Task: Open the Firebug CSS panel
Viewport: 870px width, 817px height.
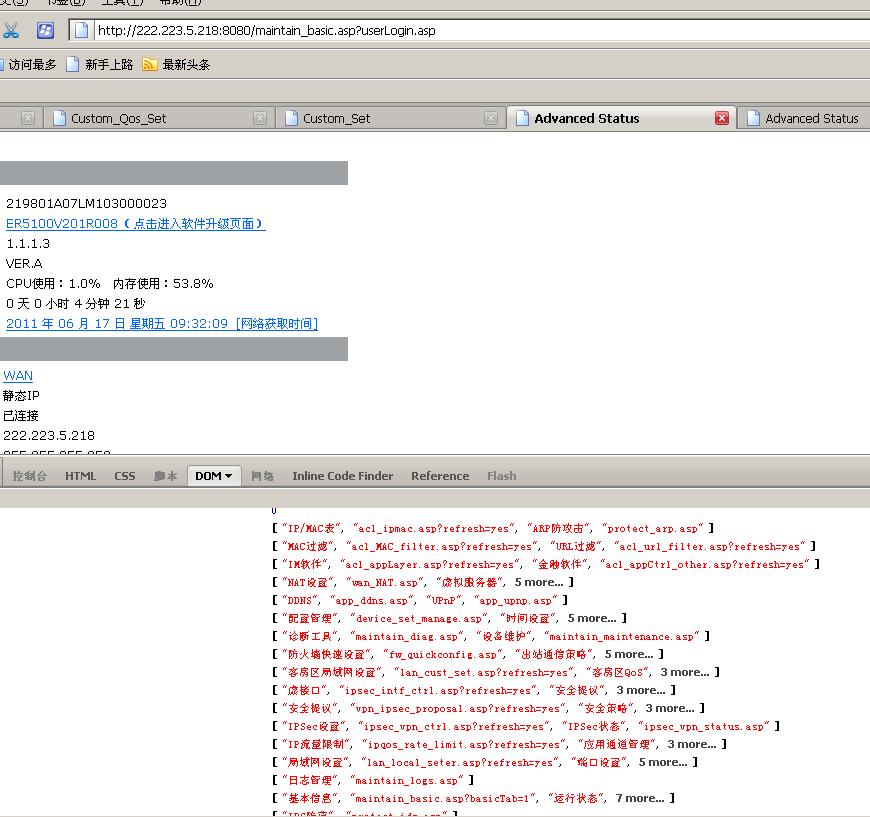Action: click(x=125, y=476)
